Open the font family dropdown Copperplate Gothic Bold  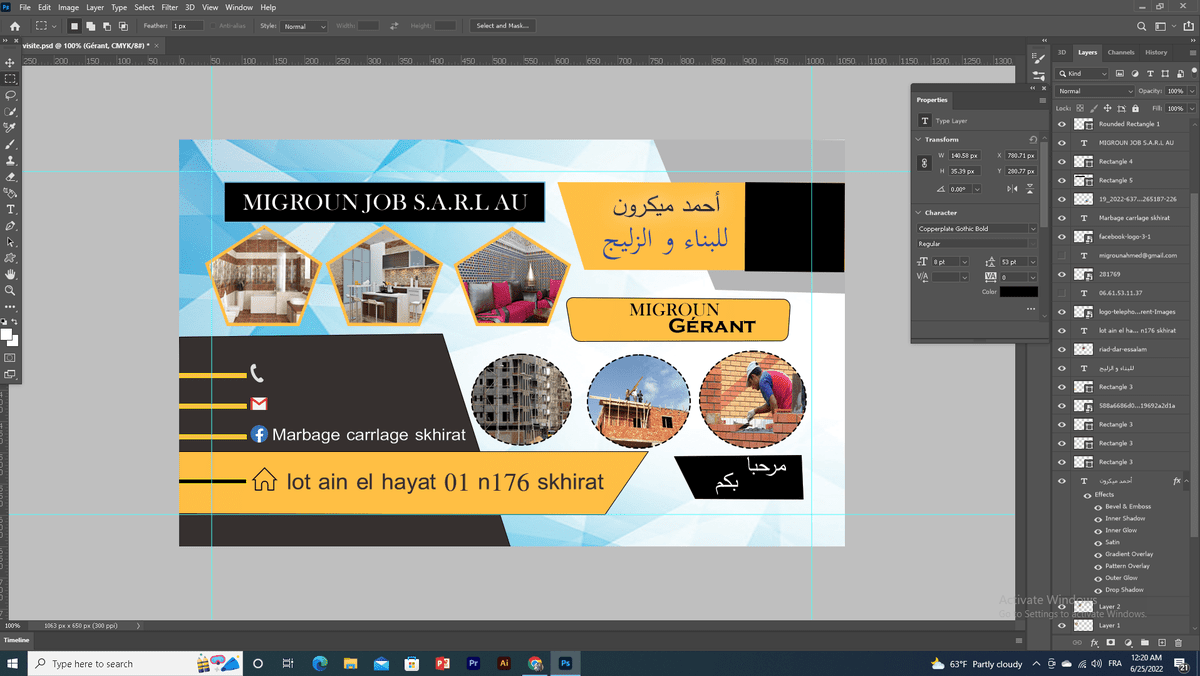[977, 229]
